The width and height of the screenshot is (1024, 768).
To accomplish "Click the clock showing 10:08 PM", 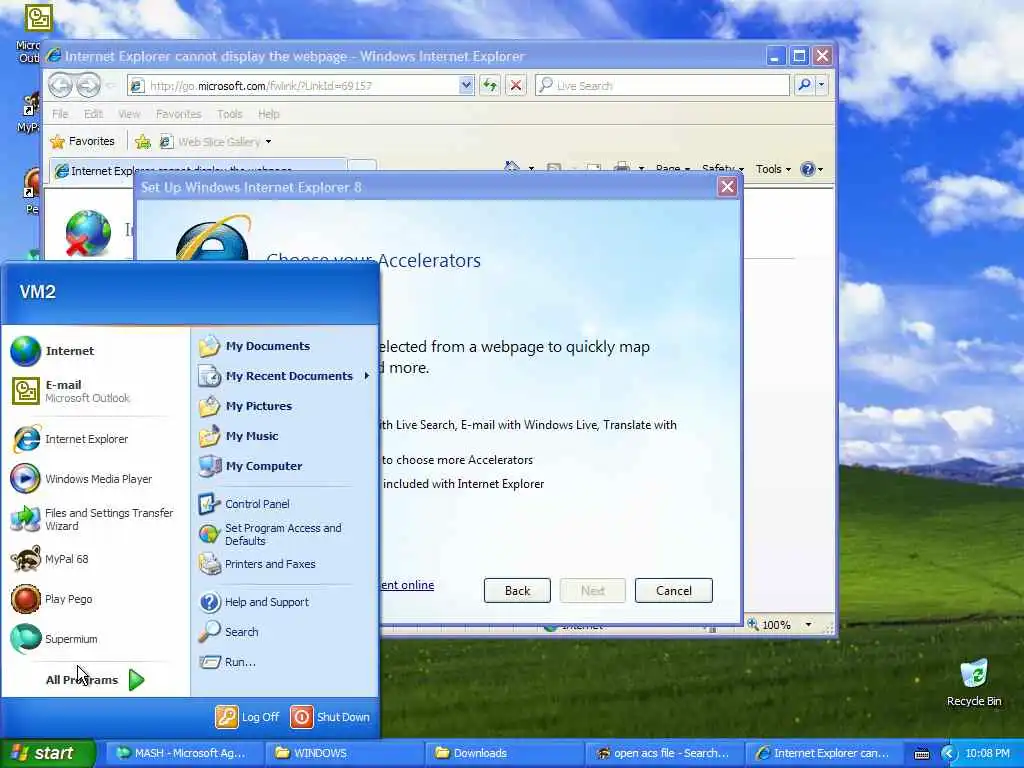I will pyautogui.click(x=987, y=754).
